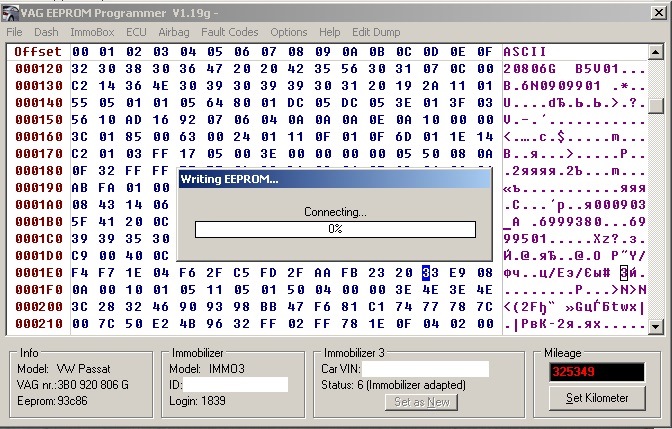Click the Writing EEPROM dialog title bar
This screenshot has width=672, height=429.
[x=335, y=179]
